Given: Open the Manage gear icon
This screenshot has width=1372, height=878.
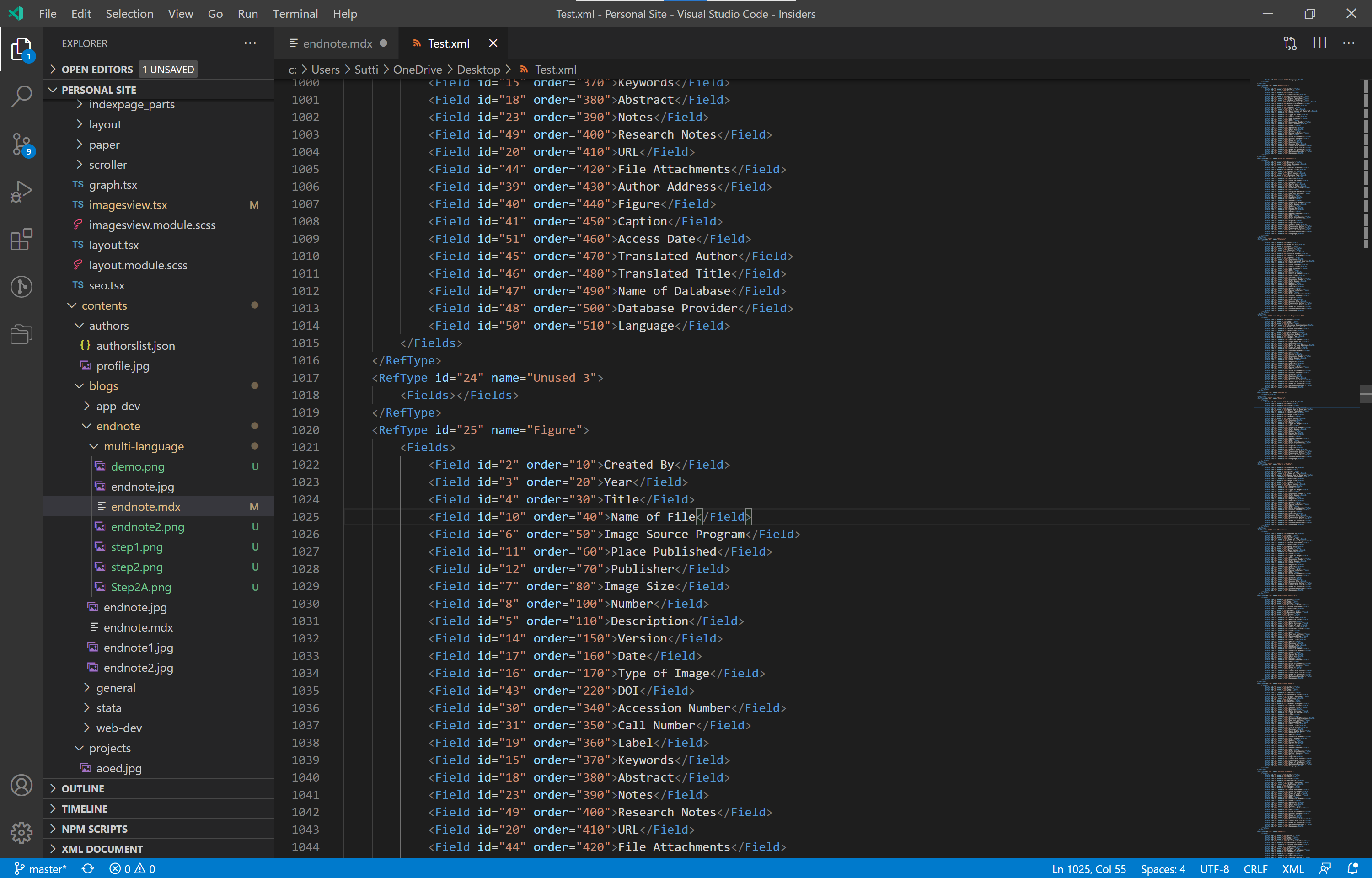Looking at the screenshot, I should pos(21,833).
